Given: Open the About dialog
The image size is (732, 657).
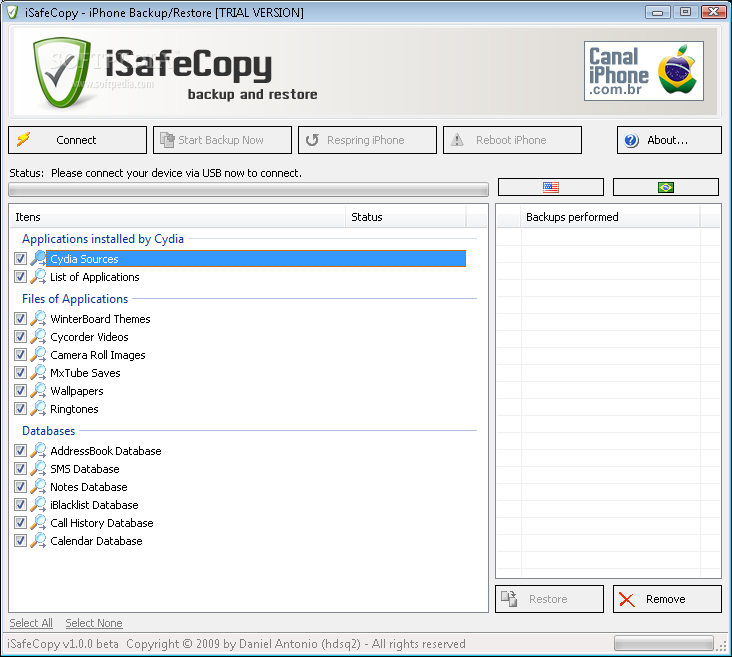Looking at the screenshot, I should tap(669, 140).
